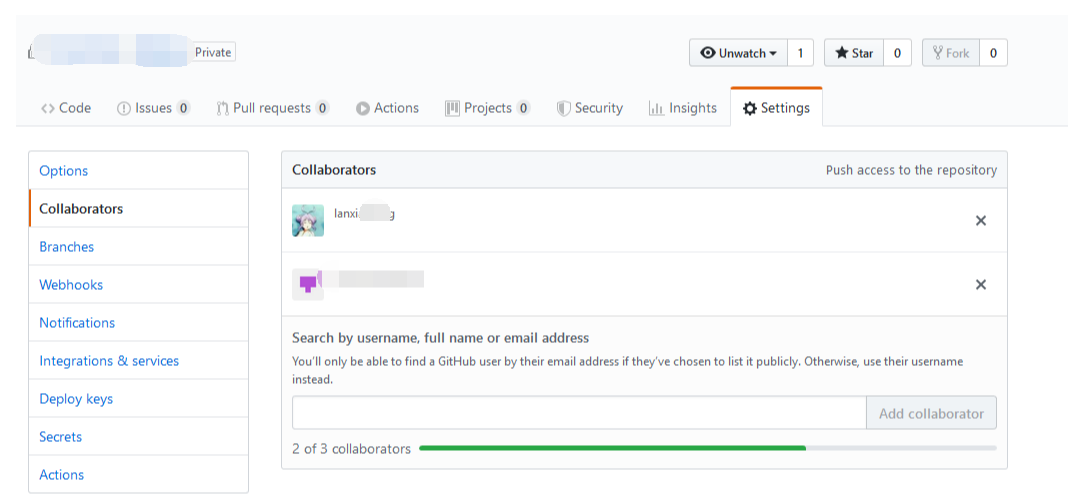Open Webhooks settings
The height and width of the screenshot is (502, 1068).
point(138,285)
